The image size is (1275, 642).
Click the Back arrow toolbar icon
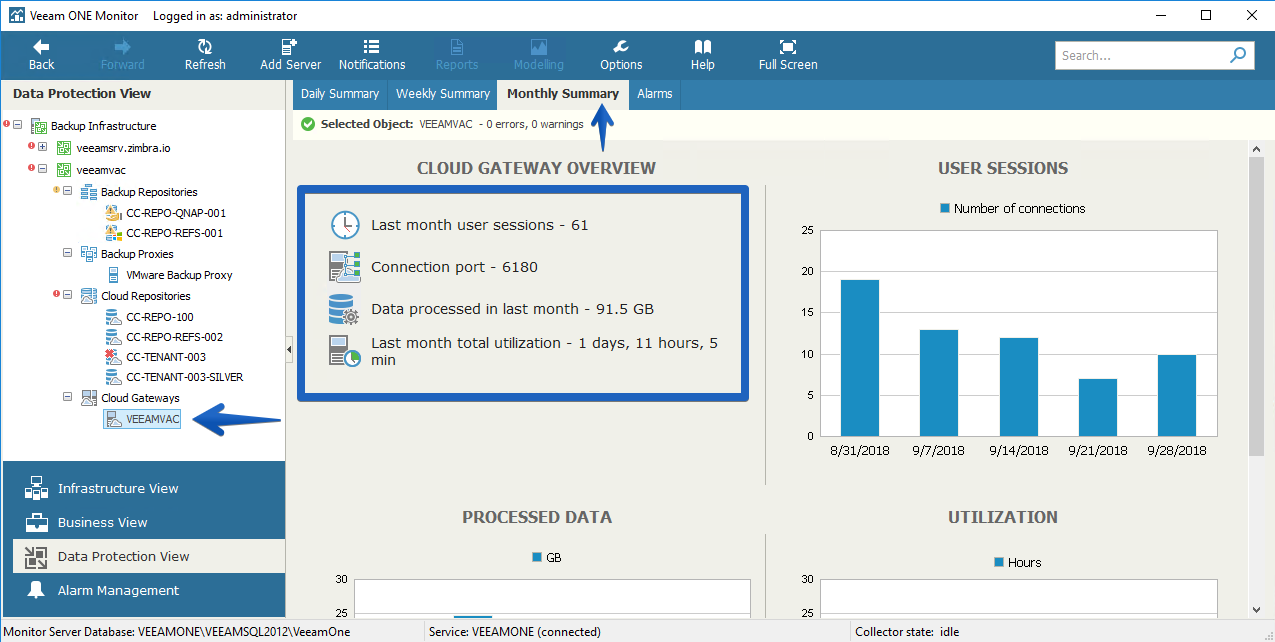(x=41, y=46)
